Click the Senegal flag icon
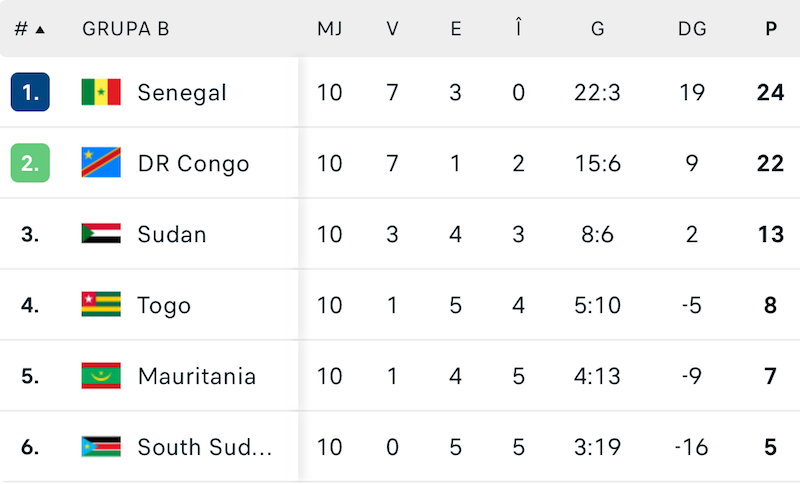This screenshot has height=484, width=800. coord(101,93)
